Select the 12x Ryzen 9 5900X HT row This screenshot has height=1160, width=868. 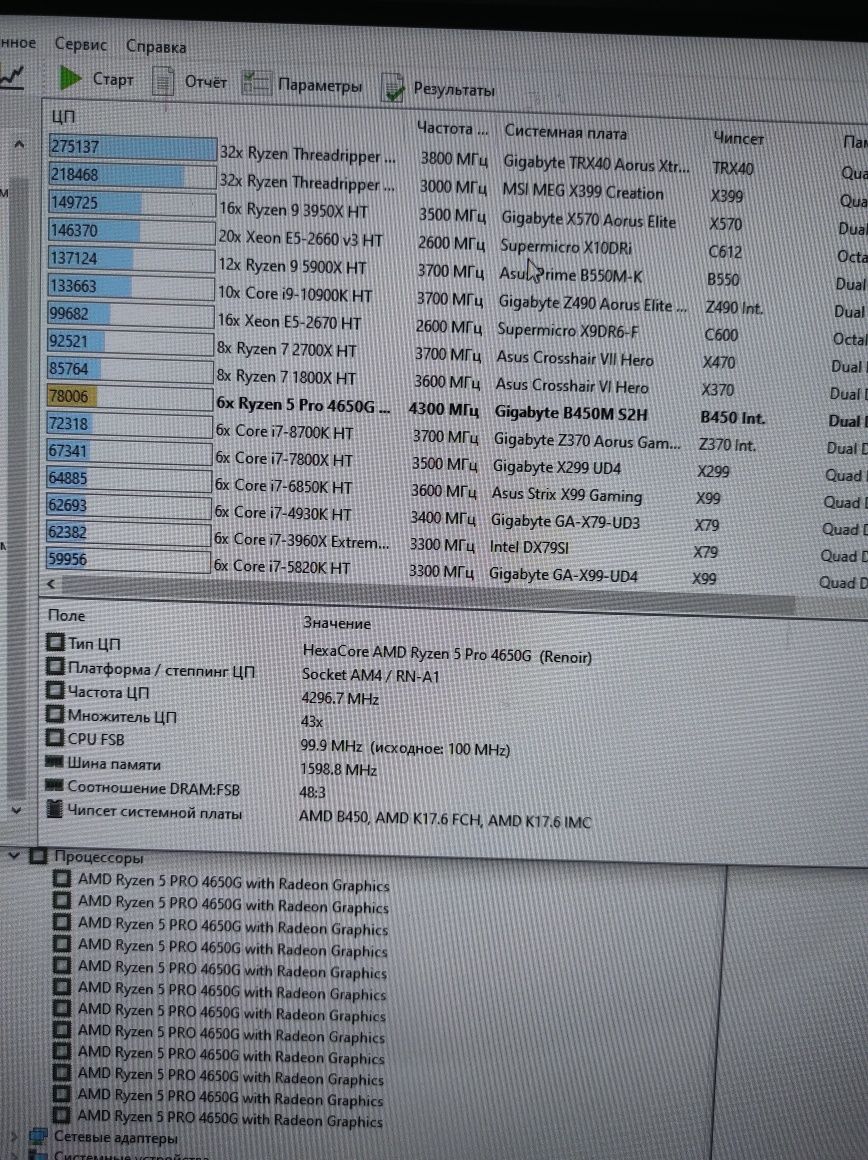292,266
